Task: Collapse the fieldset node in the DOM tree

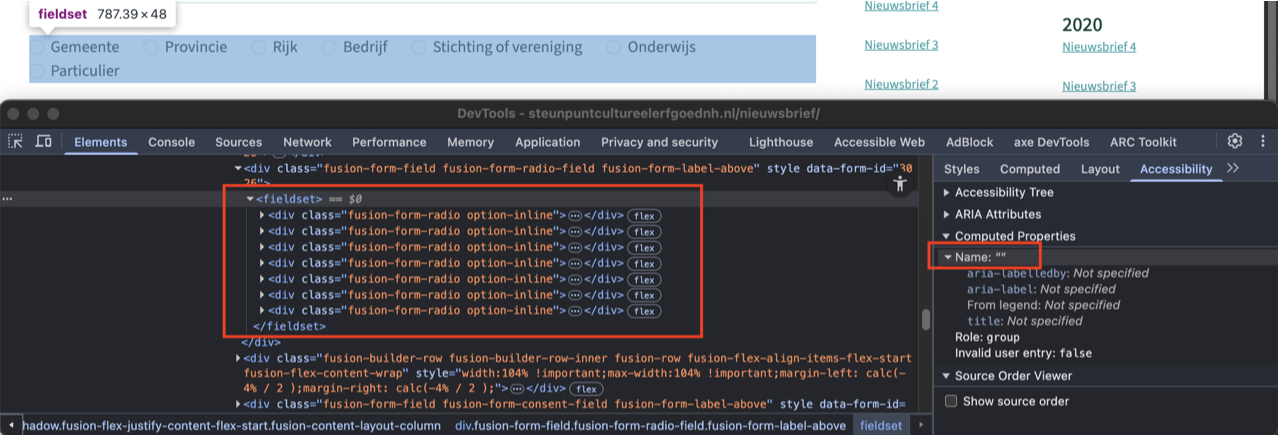Action: pos(250,199)
